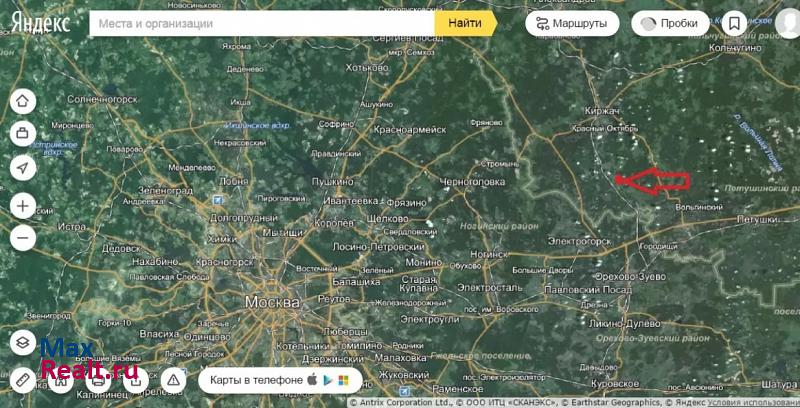This screenshot has height=408, width=800.
Task: Zoom in with the plus button
Action: (23, 206)
